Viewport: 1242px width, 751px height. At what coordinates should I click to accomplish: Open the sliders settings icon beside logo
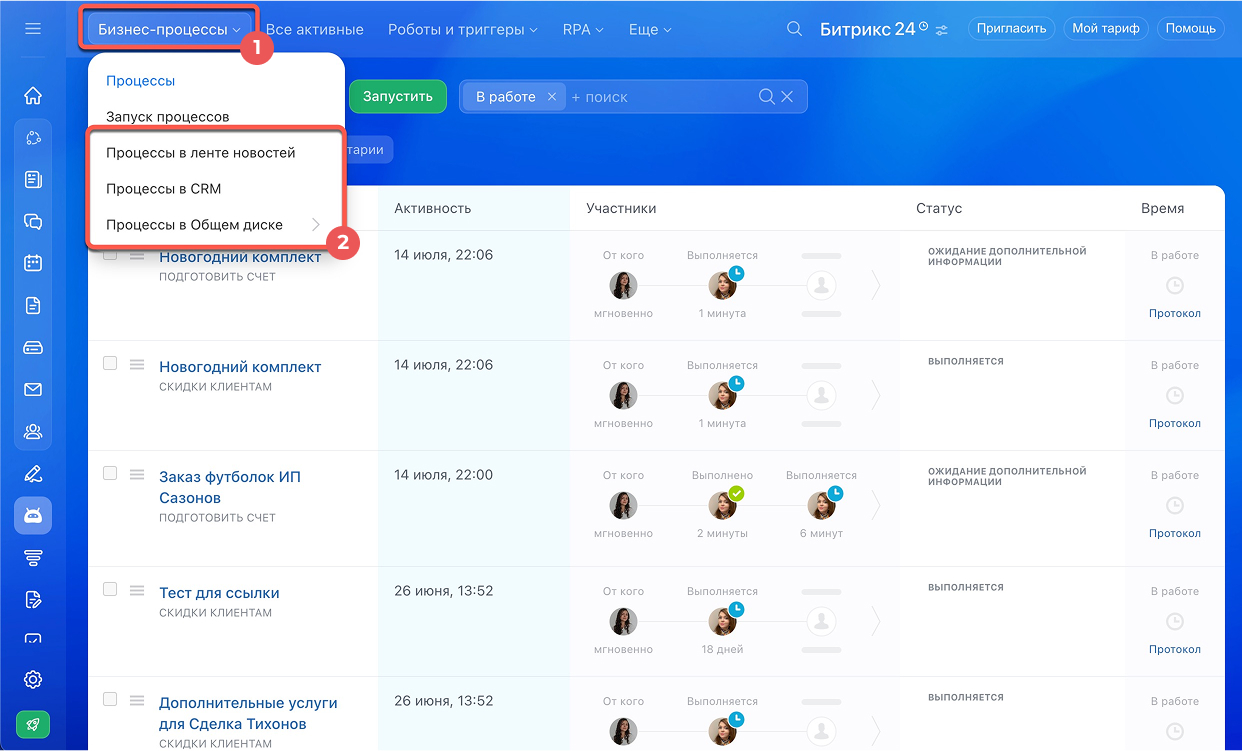pos(942,30)
